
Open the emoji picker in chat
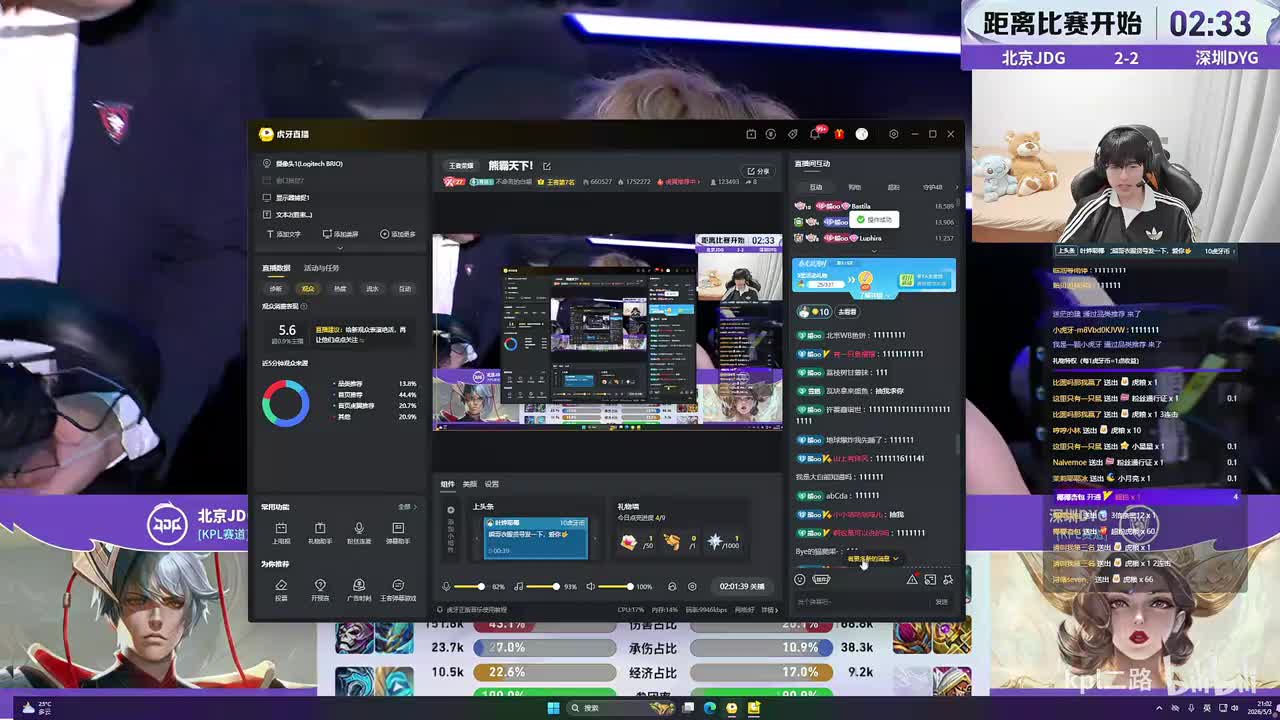[800, 579]
